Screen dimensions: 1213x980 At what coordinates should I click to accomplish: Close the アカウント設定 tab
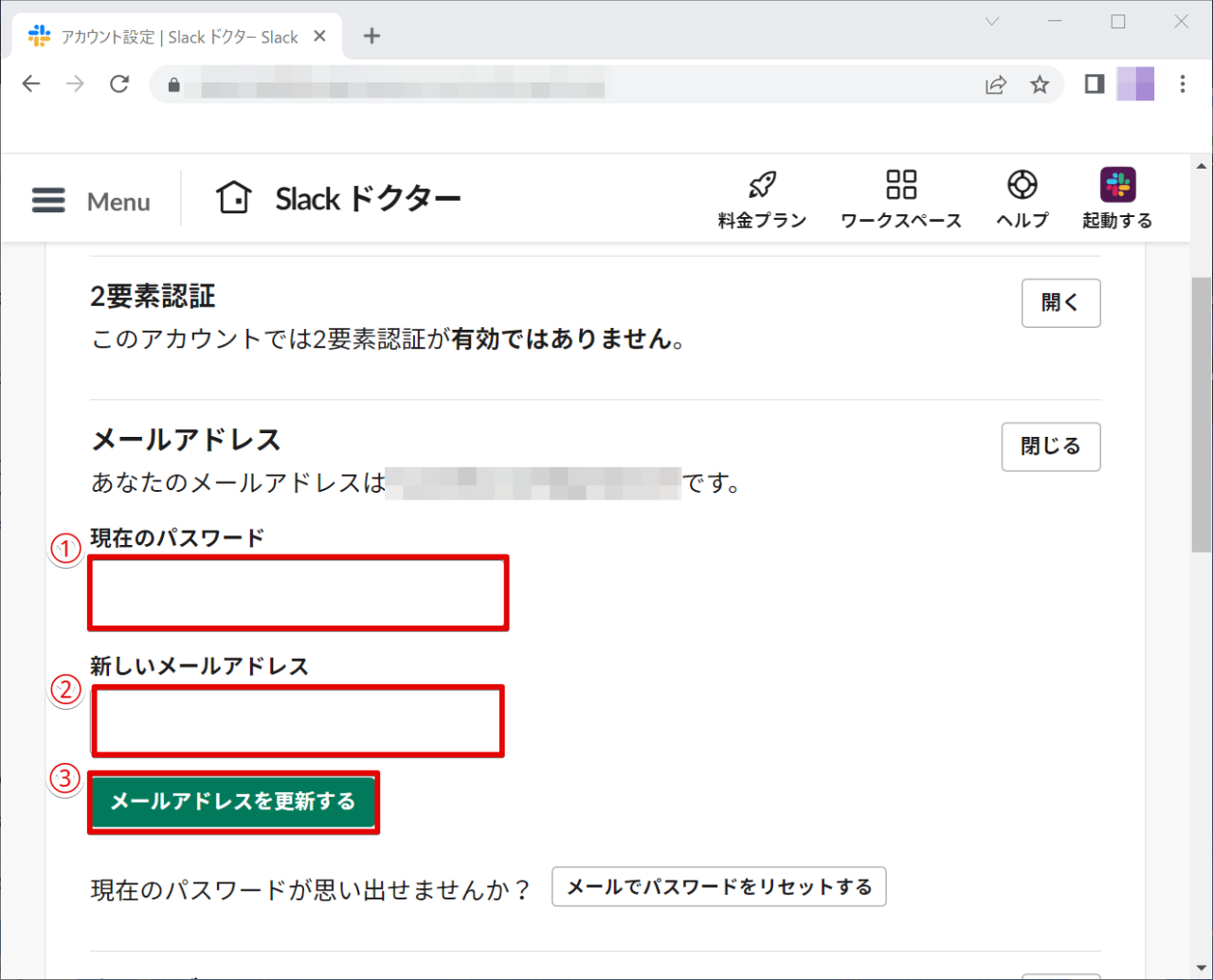[x=320, y=36]
